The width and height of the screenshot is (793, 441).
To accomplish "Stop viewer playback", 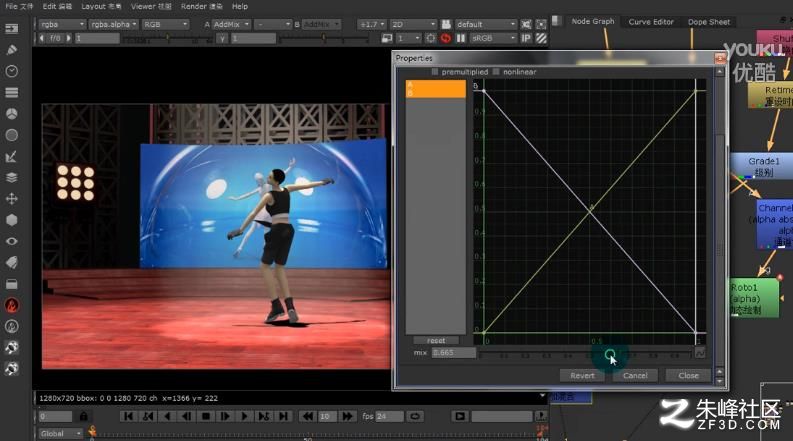I will click(206, 416).
